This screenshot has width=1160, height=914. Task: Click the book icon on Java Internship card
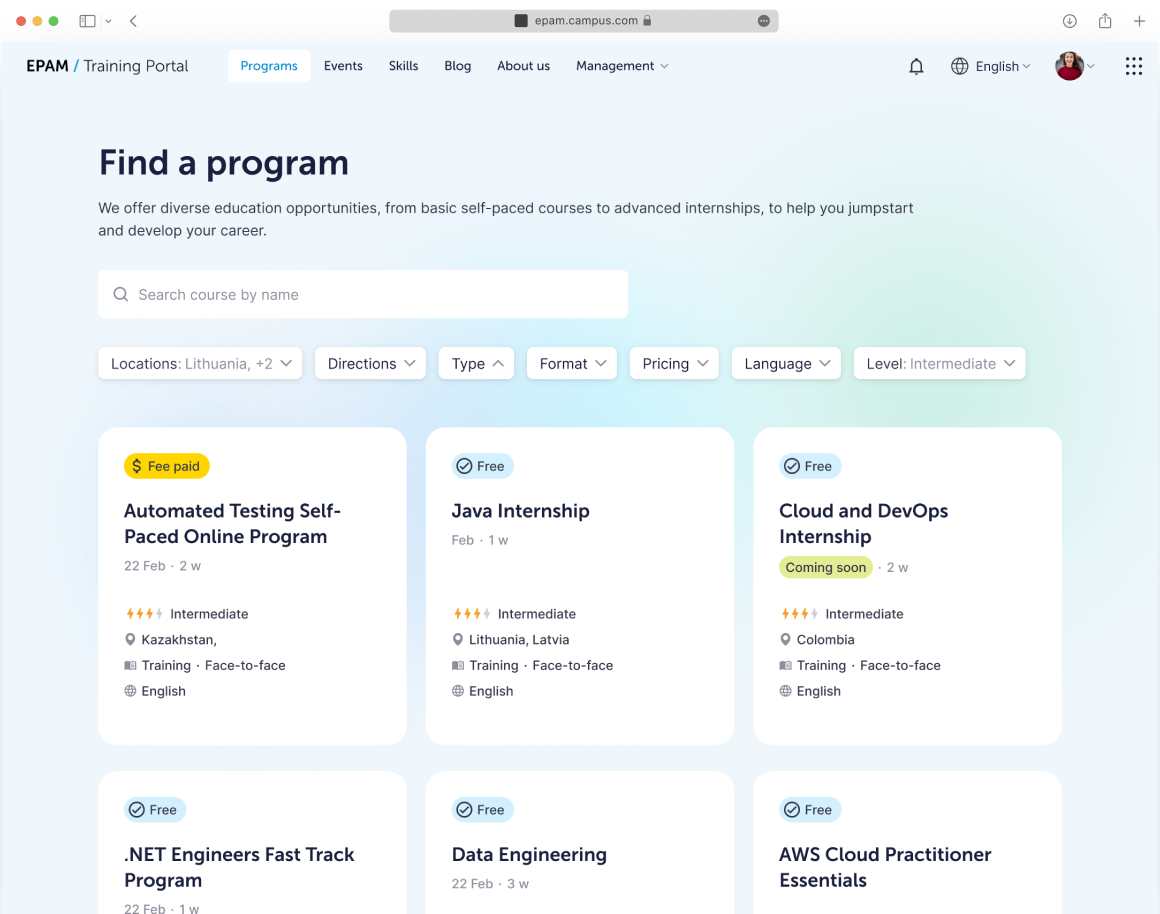tap(458, 665)
